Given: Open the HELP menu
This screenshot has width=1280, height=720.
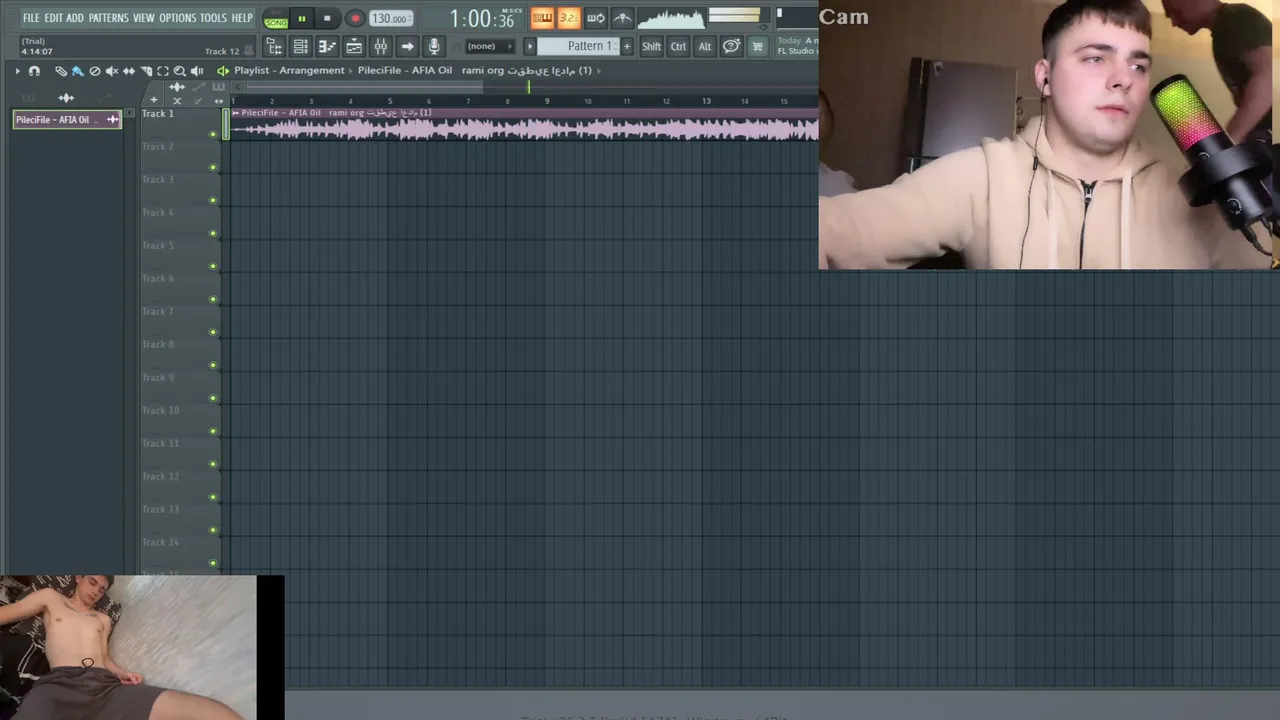Looking at the screenshot, I should click(x=242, y=18).
